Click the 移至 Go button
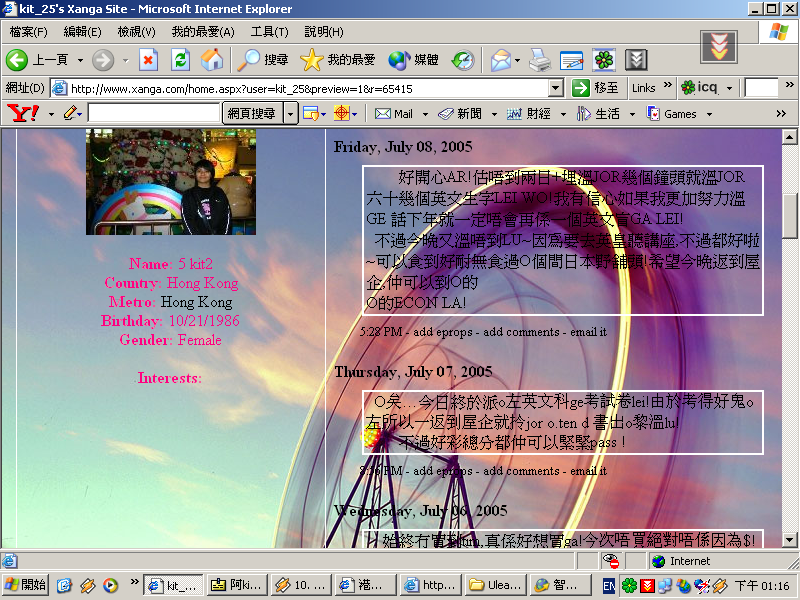The width and height of the screenshot is (800, 600). (x=595, y=88)
